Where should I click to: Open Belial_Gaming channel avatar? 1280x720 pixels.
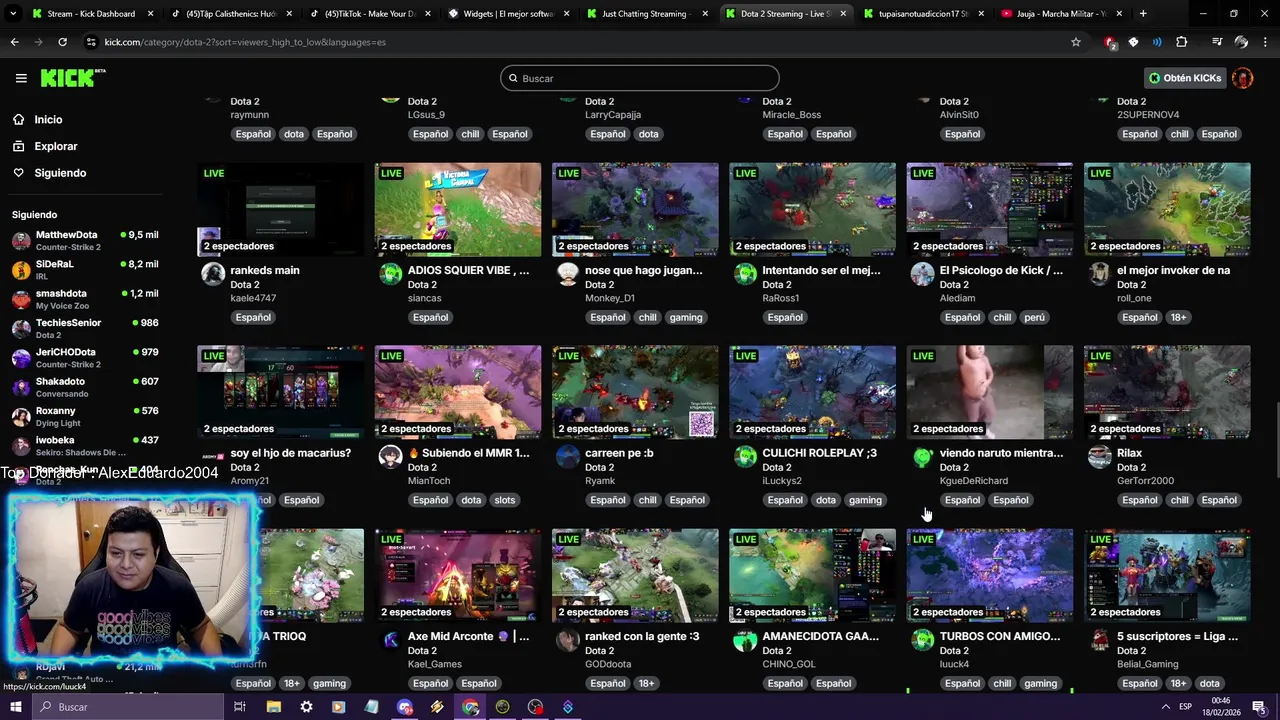(1100, 640)
